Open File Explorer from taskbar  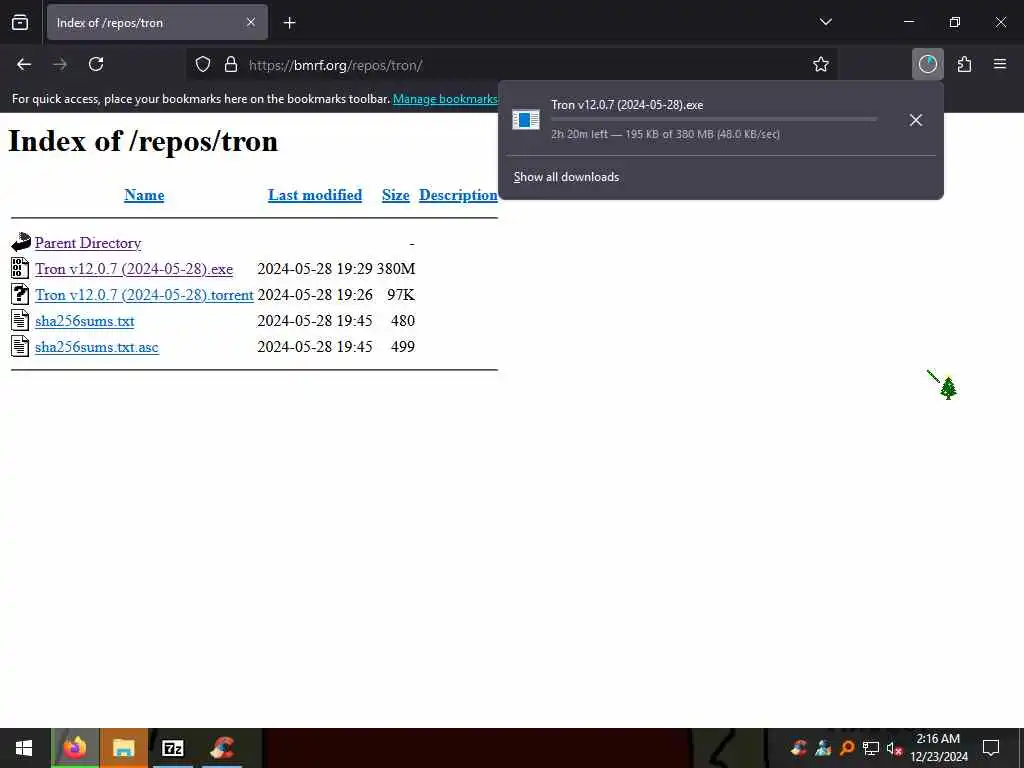pos(123,748)
